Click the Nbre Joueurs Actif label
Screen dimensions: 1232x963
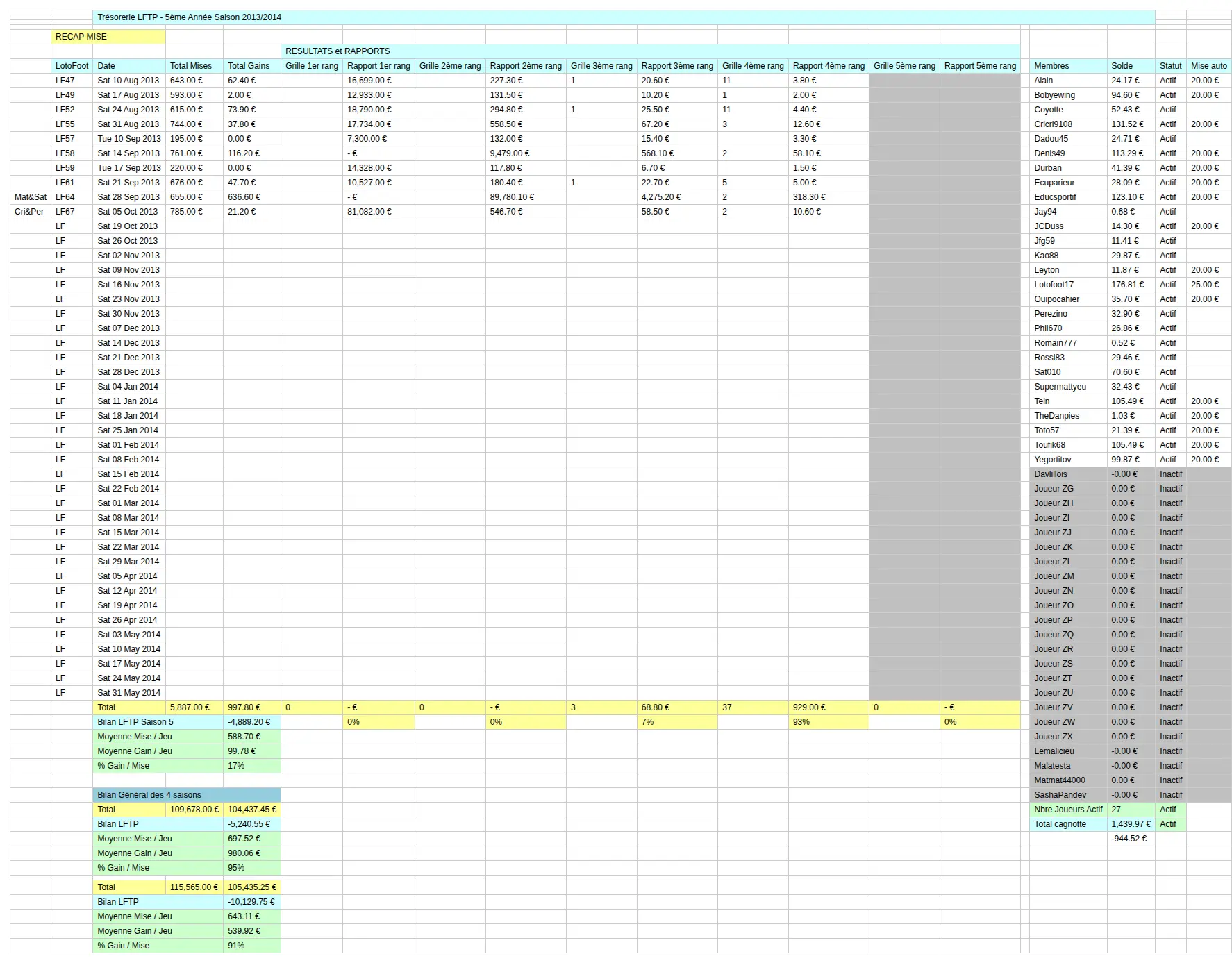tap(1068, 810)
